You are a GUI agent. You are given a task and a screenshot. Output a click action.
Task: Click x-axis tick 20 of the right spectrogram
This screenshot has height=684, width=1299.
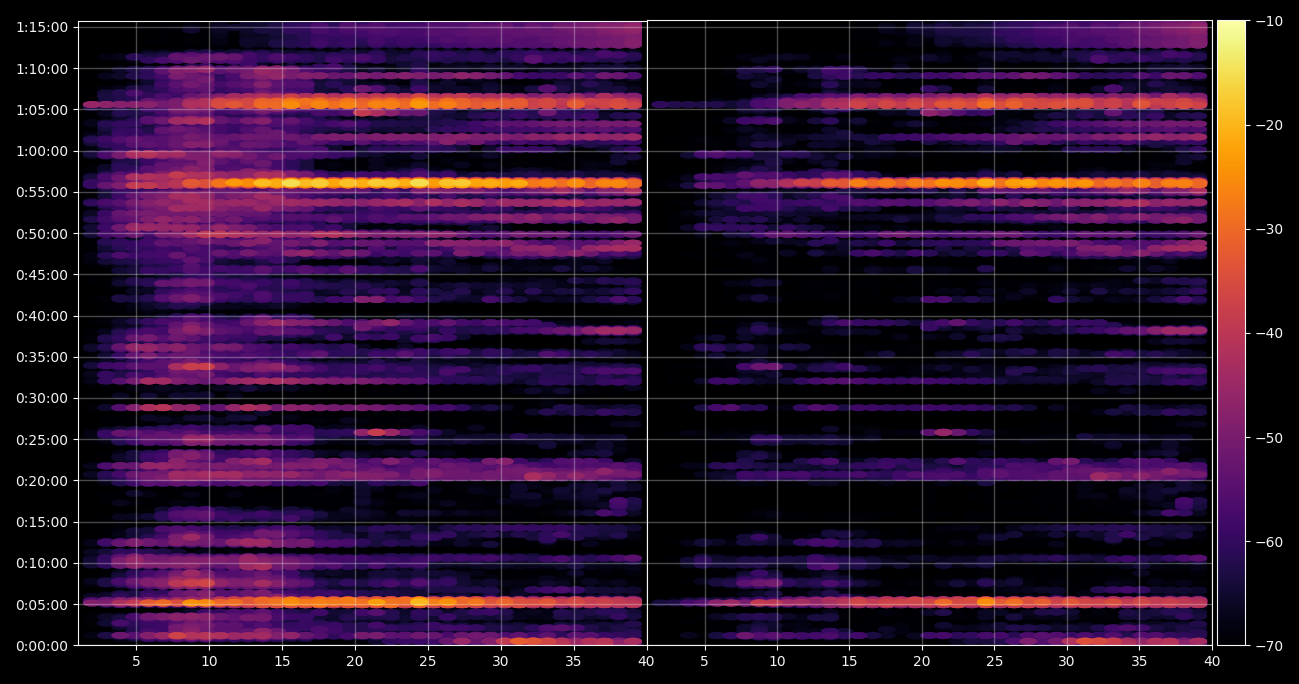922,661
